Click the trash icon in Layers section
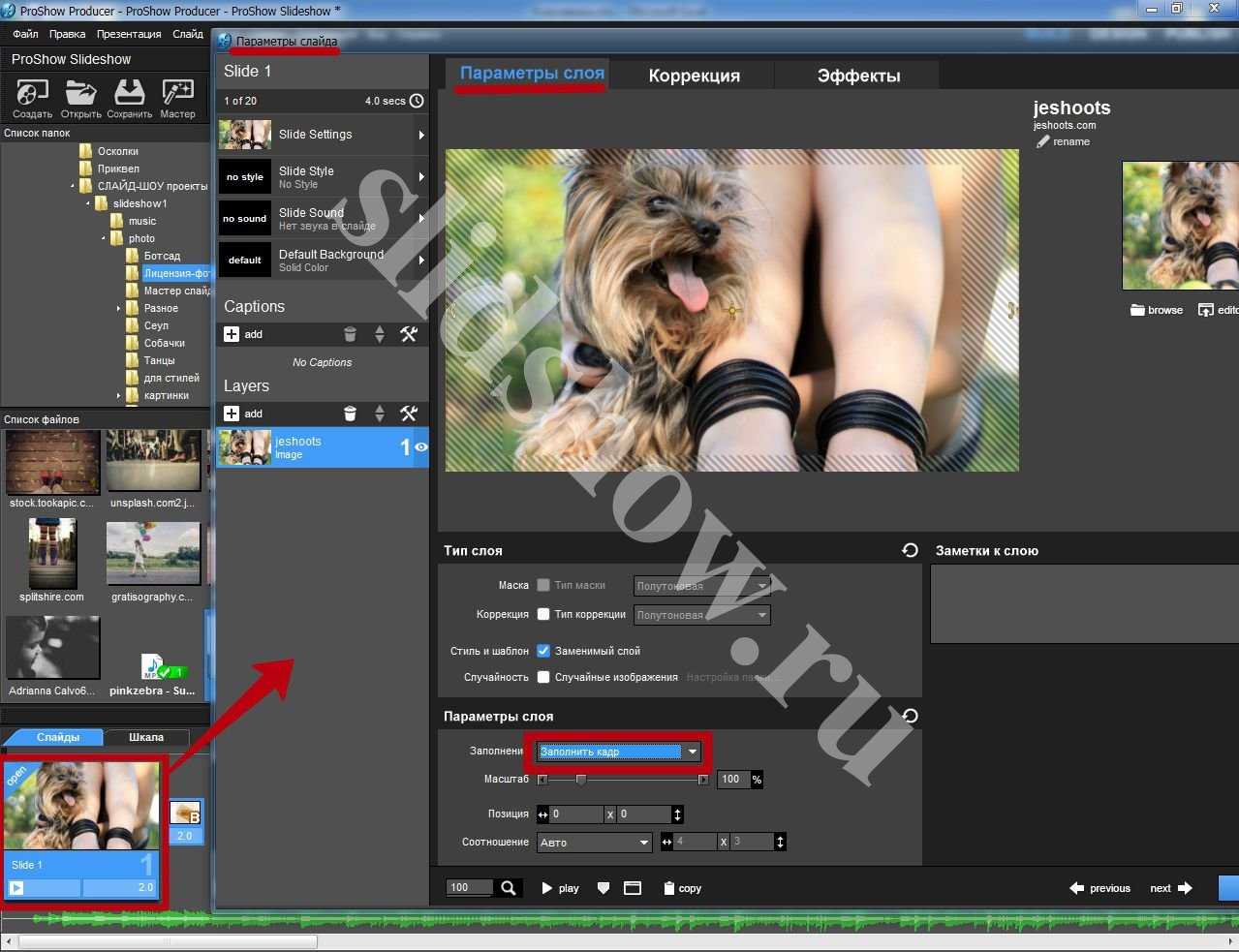This screenshot has width=1239, height=952. coord(350,414)
